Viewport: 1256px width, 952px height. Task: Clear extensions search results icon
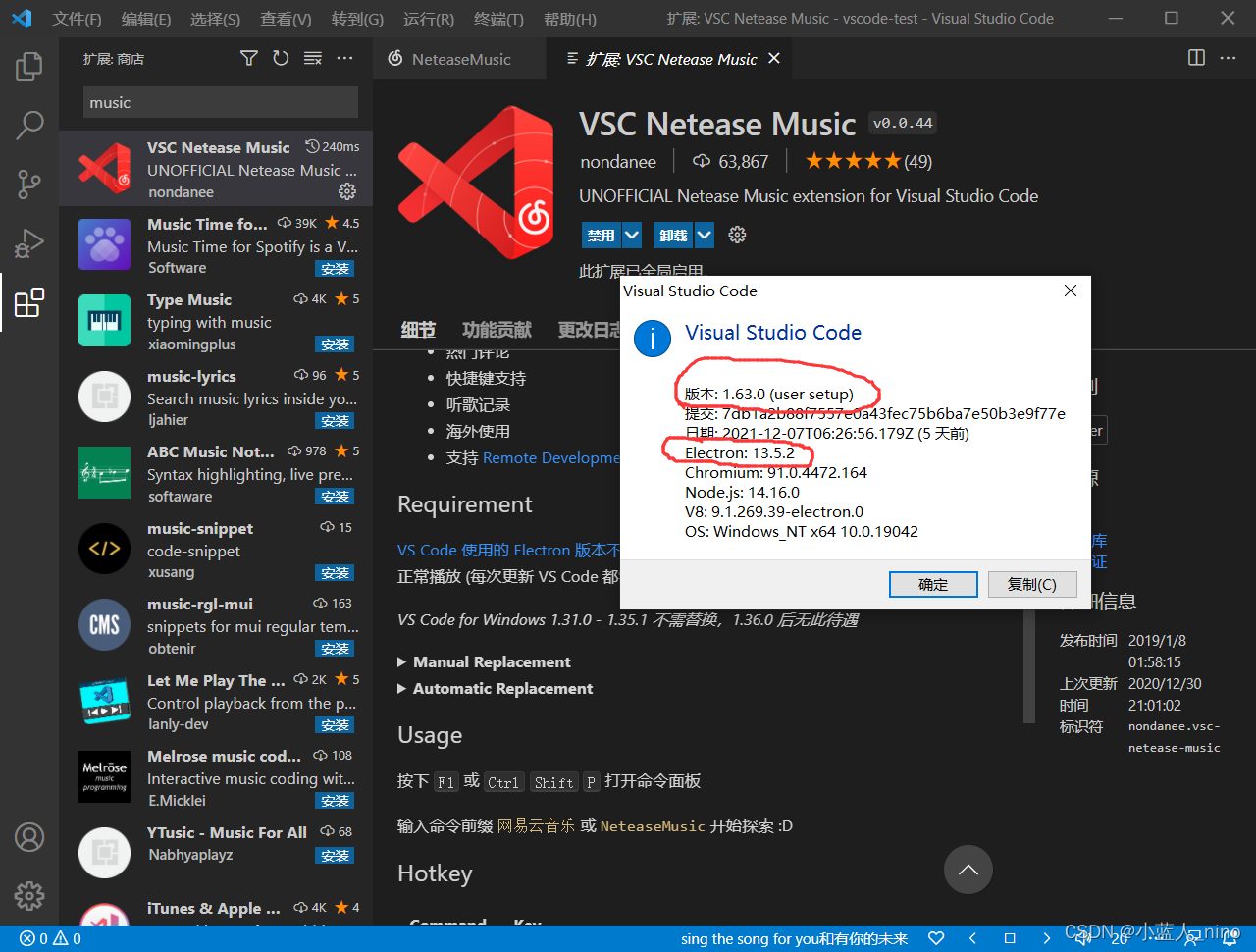[x=313, y=59]
